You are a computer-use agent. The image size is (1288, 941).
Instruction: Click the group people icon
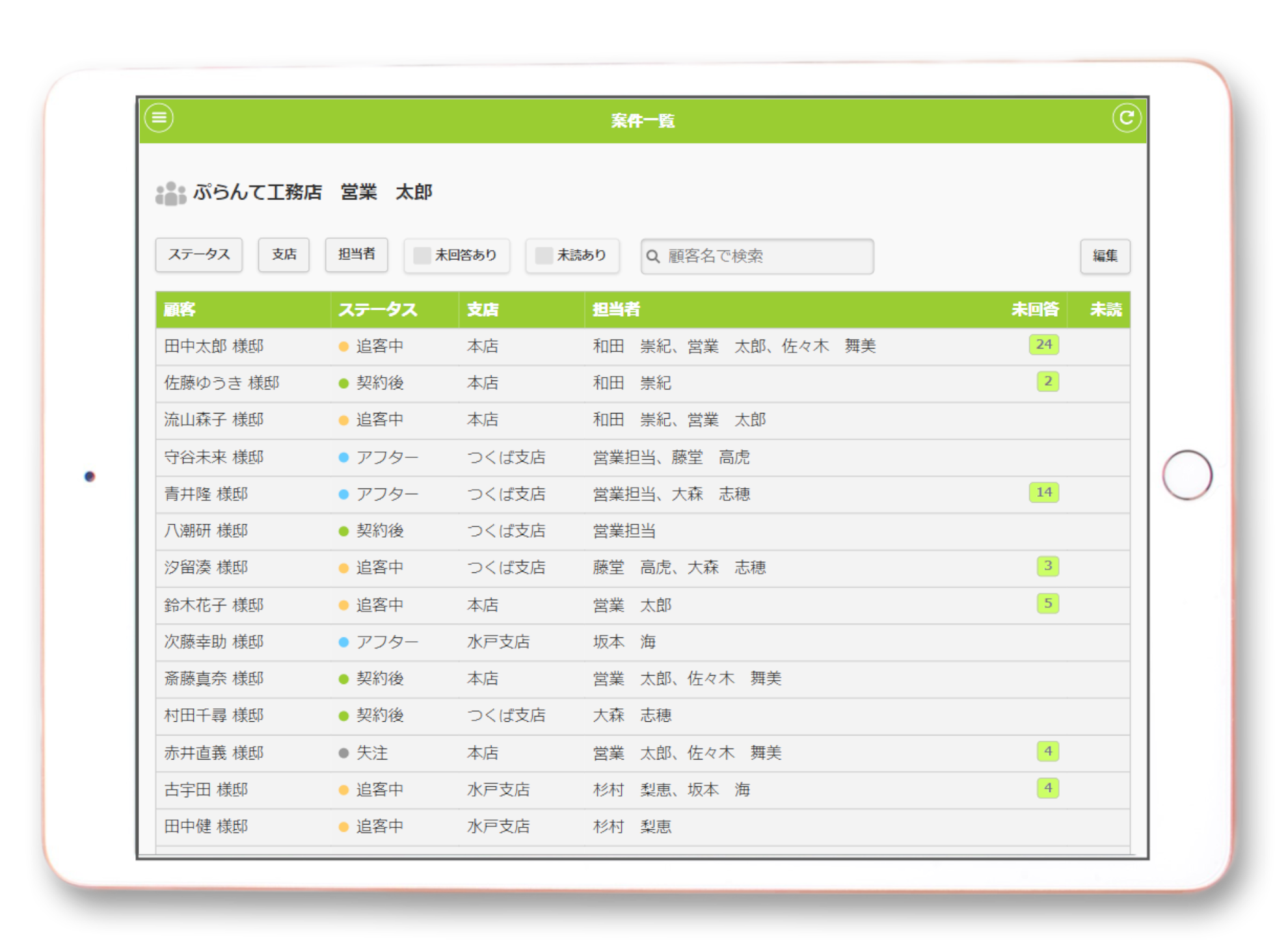click(x=170, y=193)
